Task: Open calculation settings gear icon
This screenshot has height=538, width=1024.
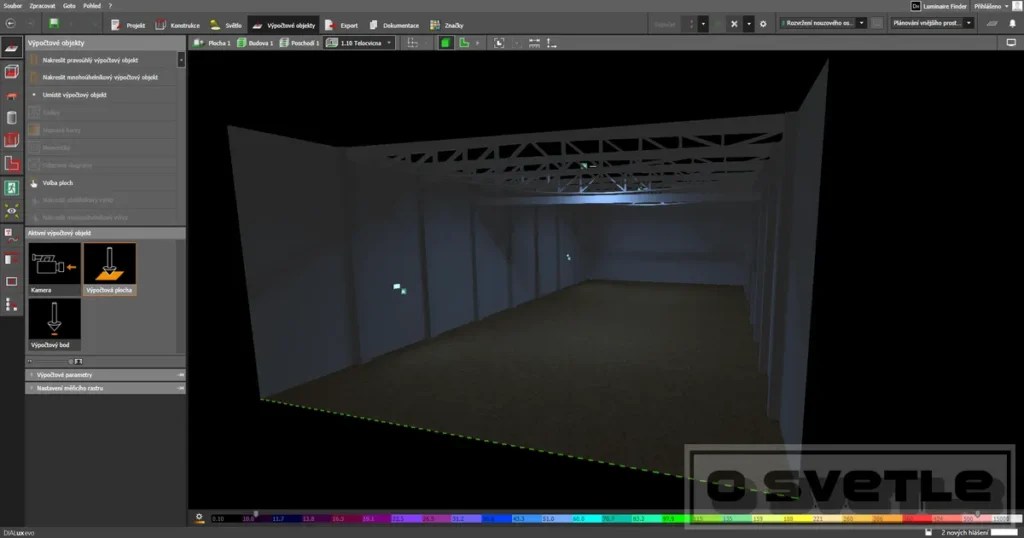Action: (763, 24)
